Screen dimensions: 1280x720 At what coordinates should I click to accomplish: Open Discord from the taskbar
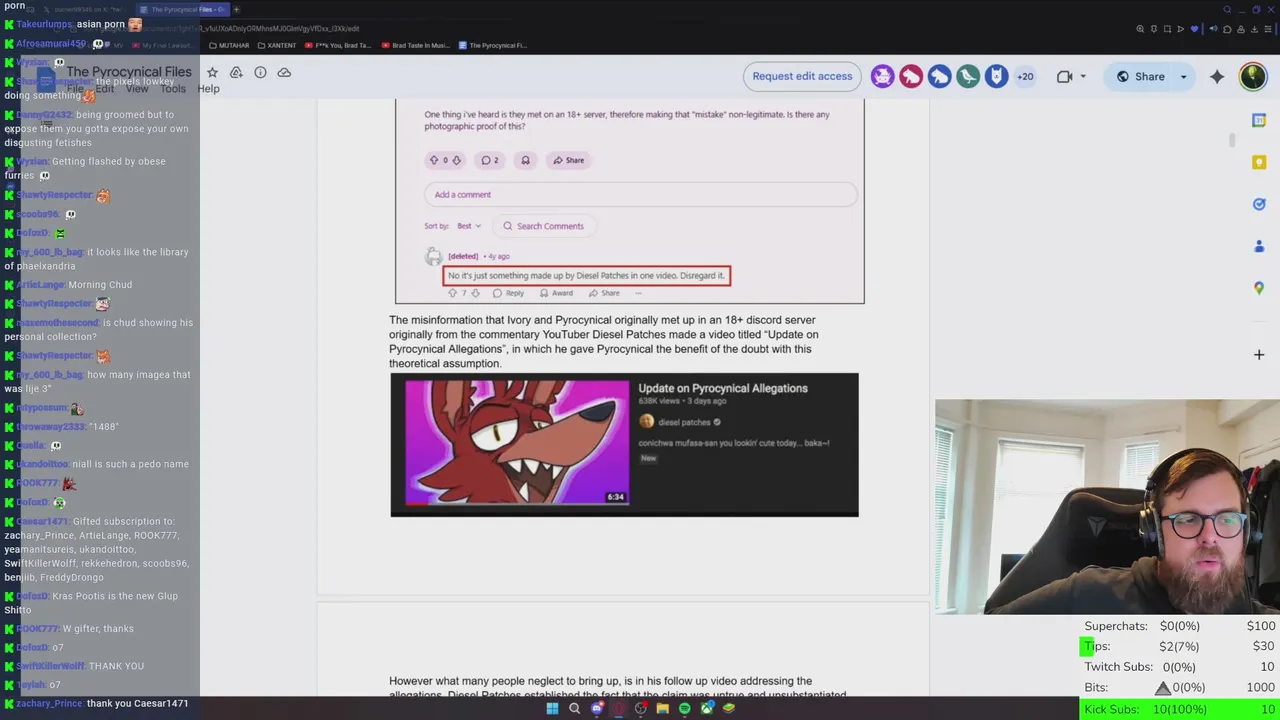click(x=597, y=708)
